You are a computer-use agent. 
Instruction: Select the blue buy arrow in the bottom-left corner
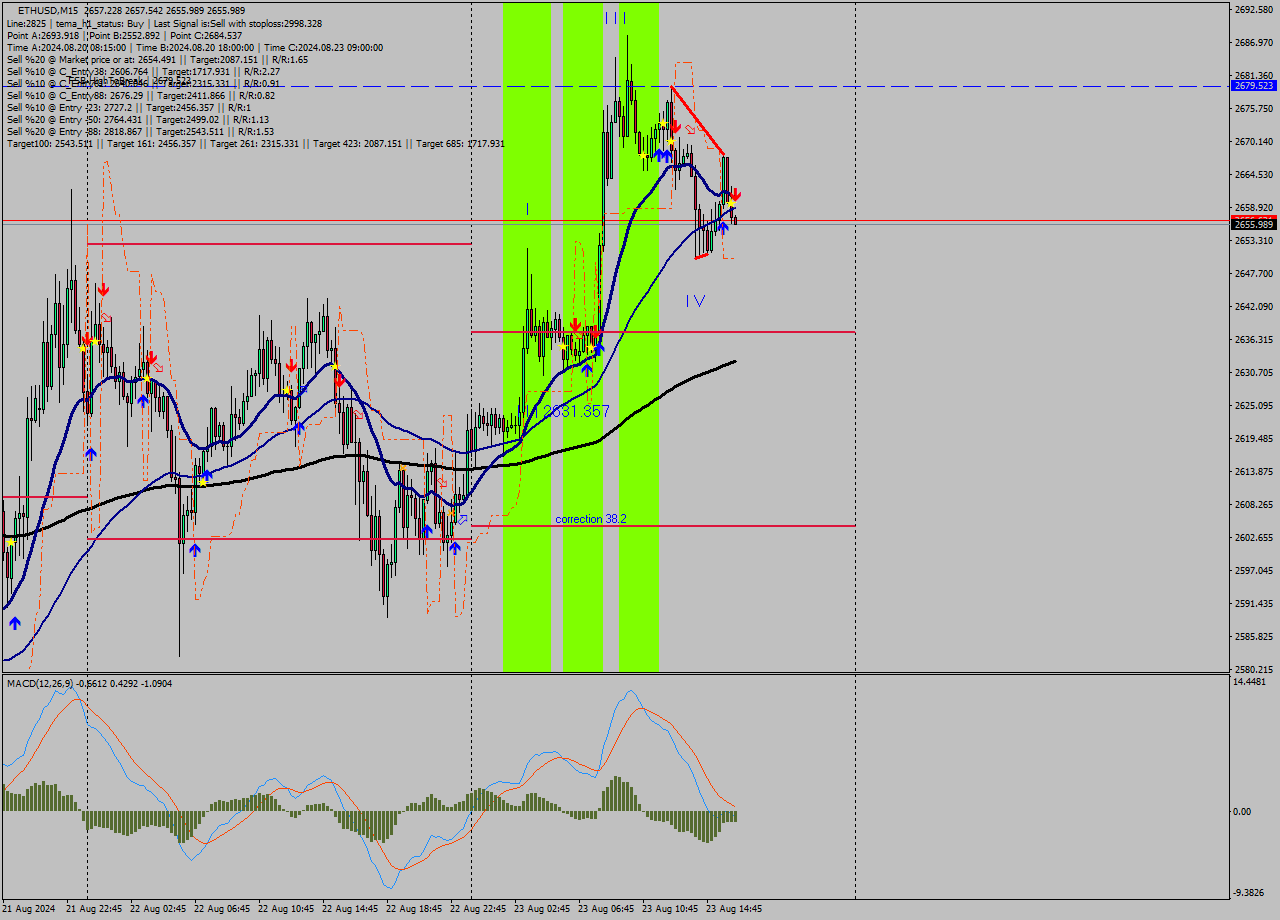[15, 622]
